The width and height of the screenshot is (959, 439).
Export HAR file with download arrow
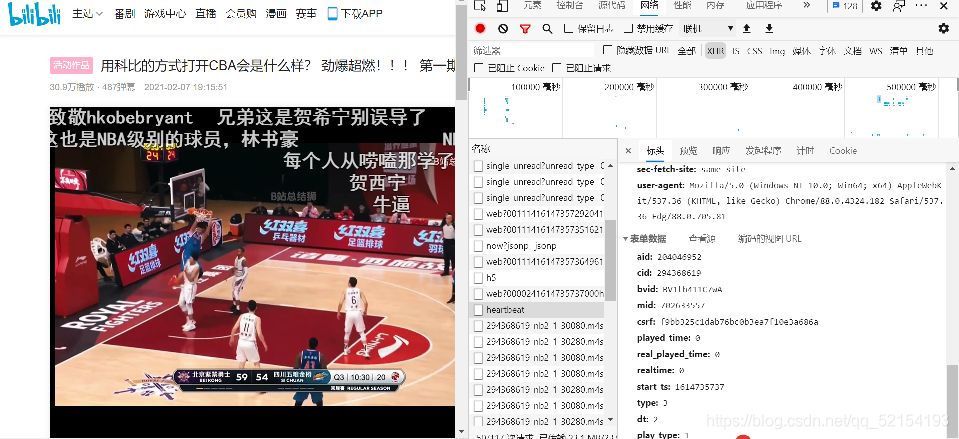[x=769, y=28]
